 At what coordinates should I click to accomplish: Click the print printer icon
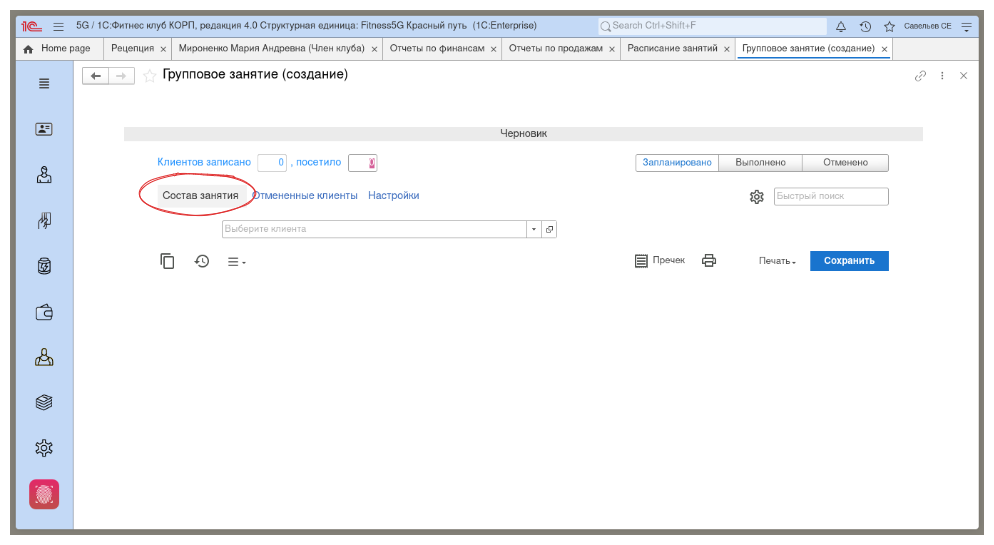click(709, 261)
